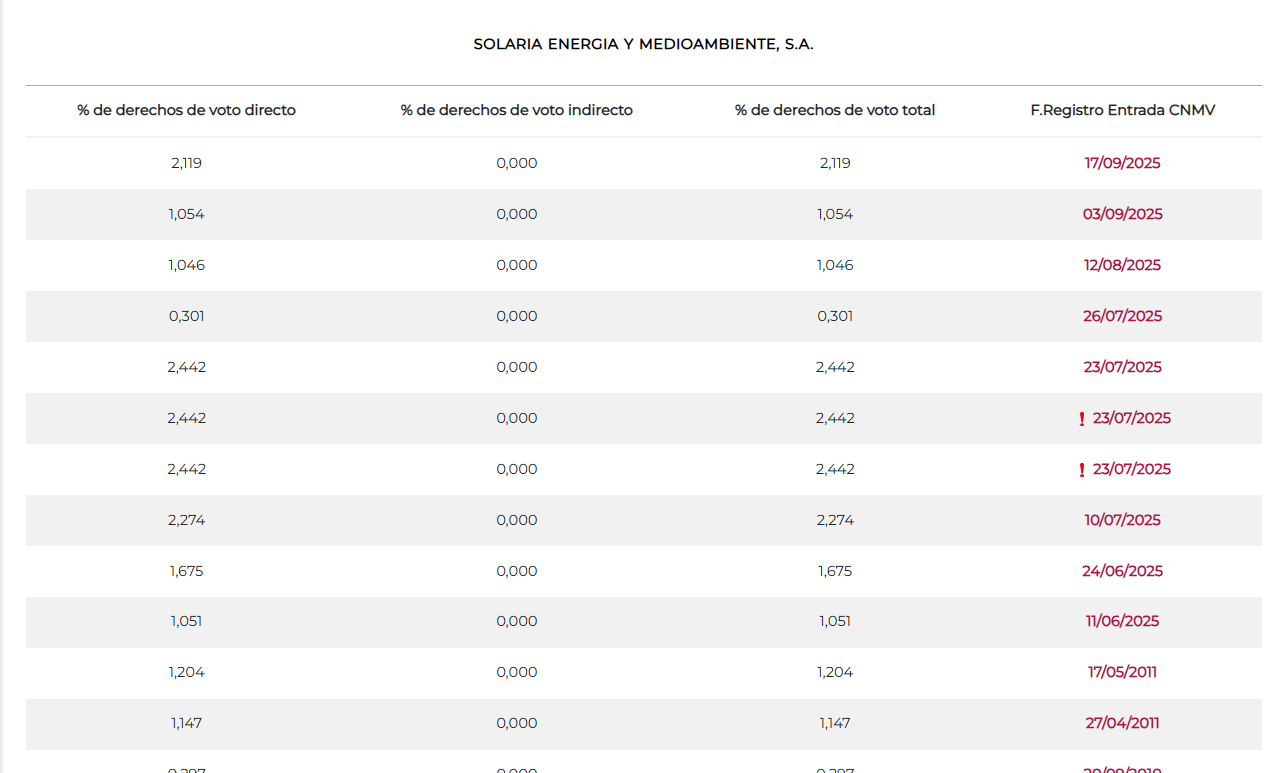This screenshot has height=773, width=1266.
Task: Select the 11/06/2025 date link
Action: pyautogui.click(x=1122, y=621)
